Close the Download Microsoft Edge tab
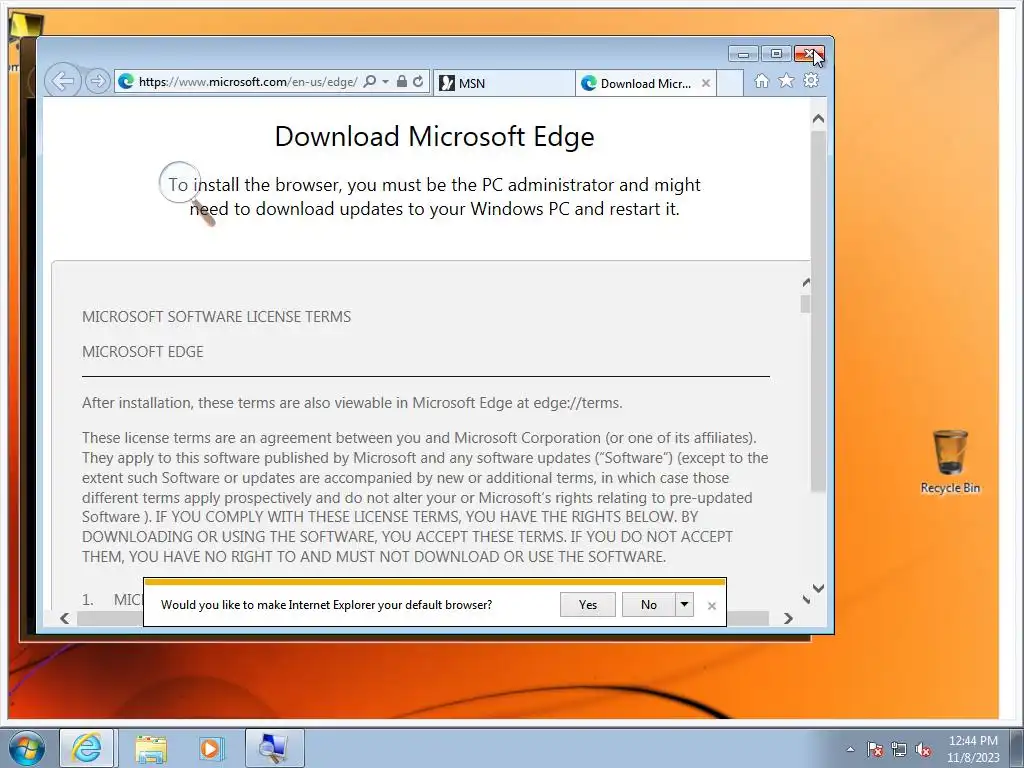Image resolution: width=1024 pixels, height=768 pixels. click(x=706, y=83)
